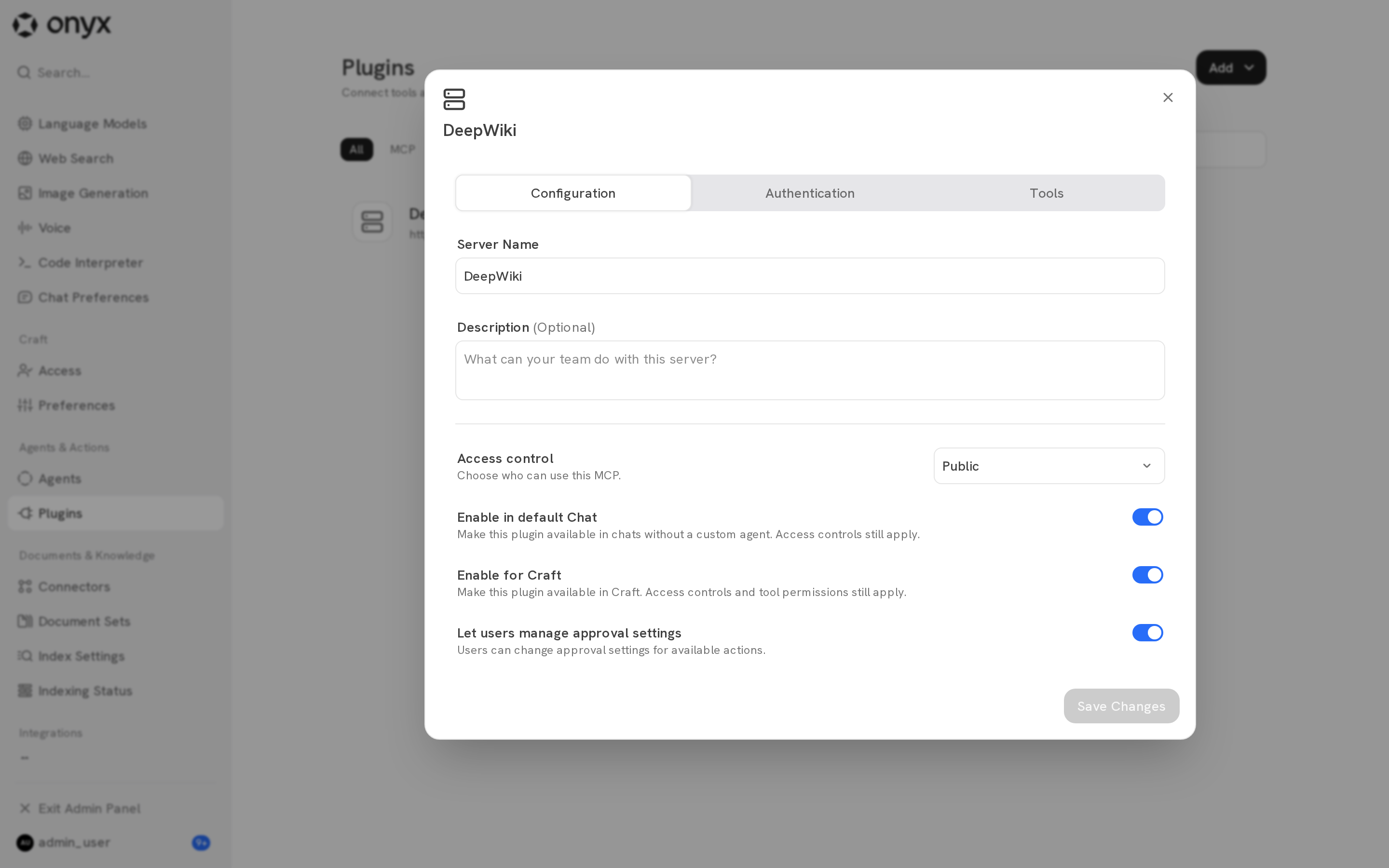
Task: Click the DeepWiki plugin card icon behind dialog
Action: click(x=372, y=222)
